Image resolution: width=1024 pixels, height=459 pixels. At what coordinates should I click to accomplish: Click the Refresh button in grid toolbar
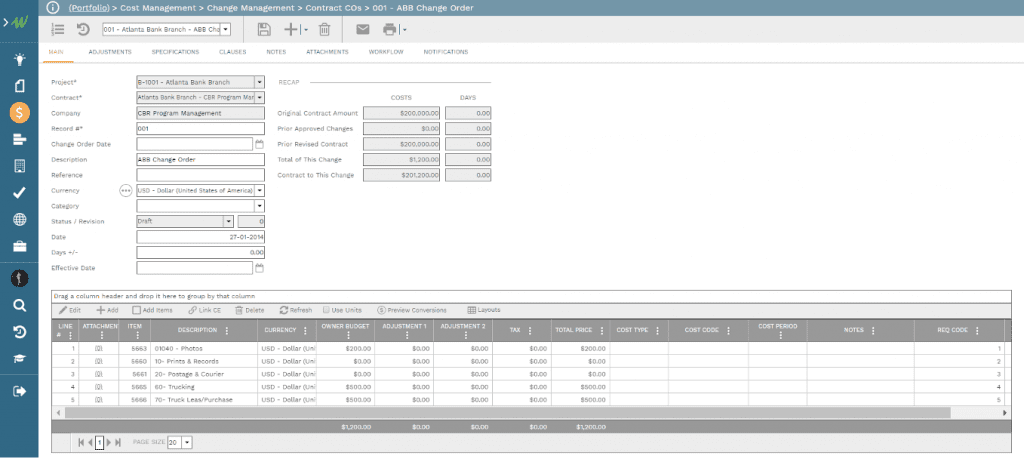tap(296, 310)
